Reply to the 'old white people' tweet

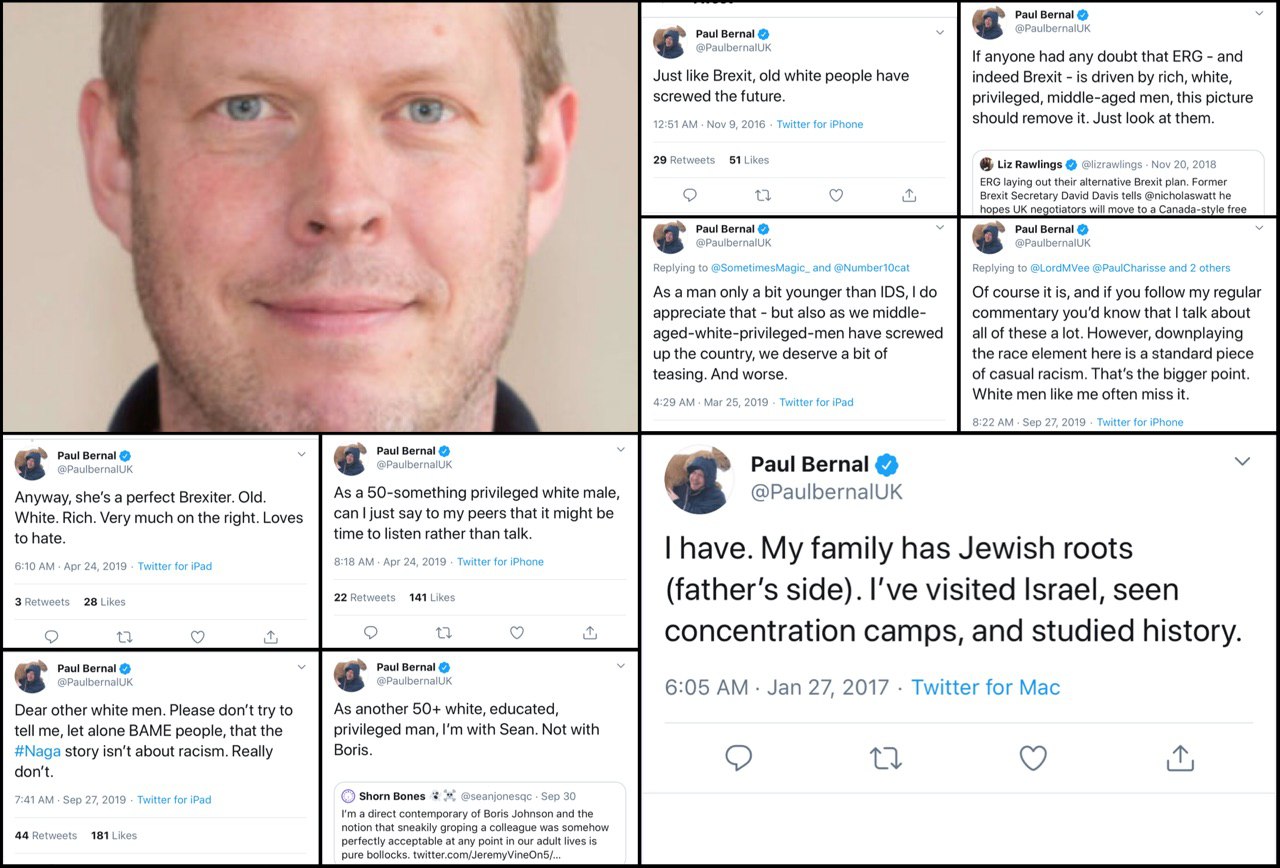(690, 196)
